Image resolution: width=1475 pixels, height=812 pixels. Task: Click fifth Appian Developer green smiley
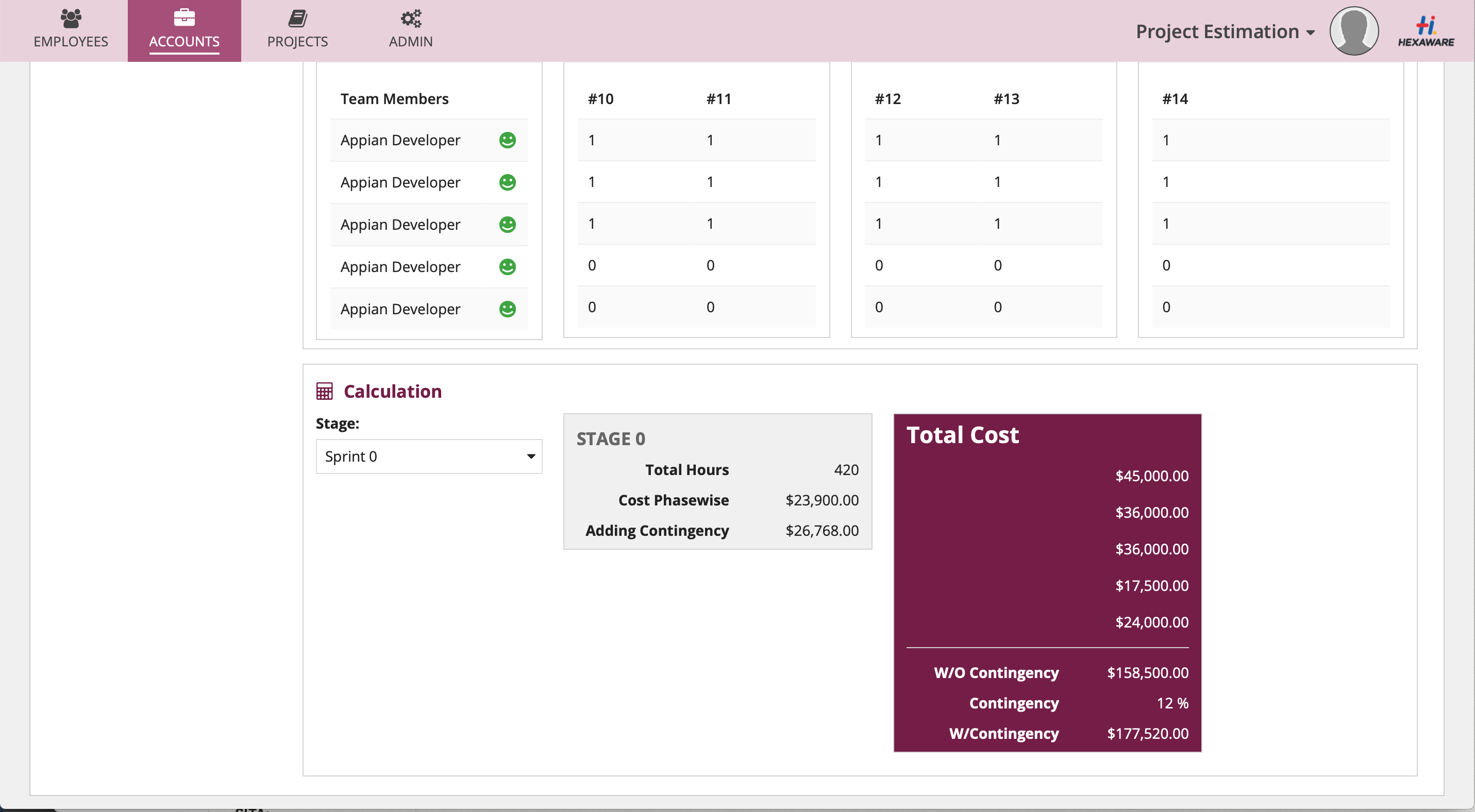507,309
